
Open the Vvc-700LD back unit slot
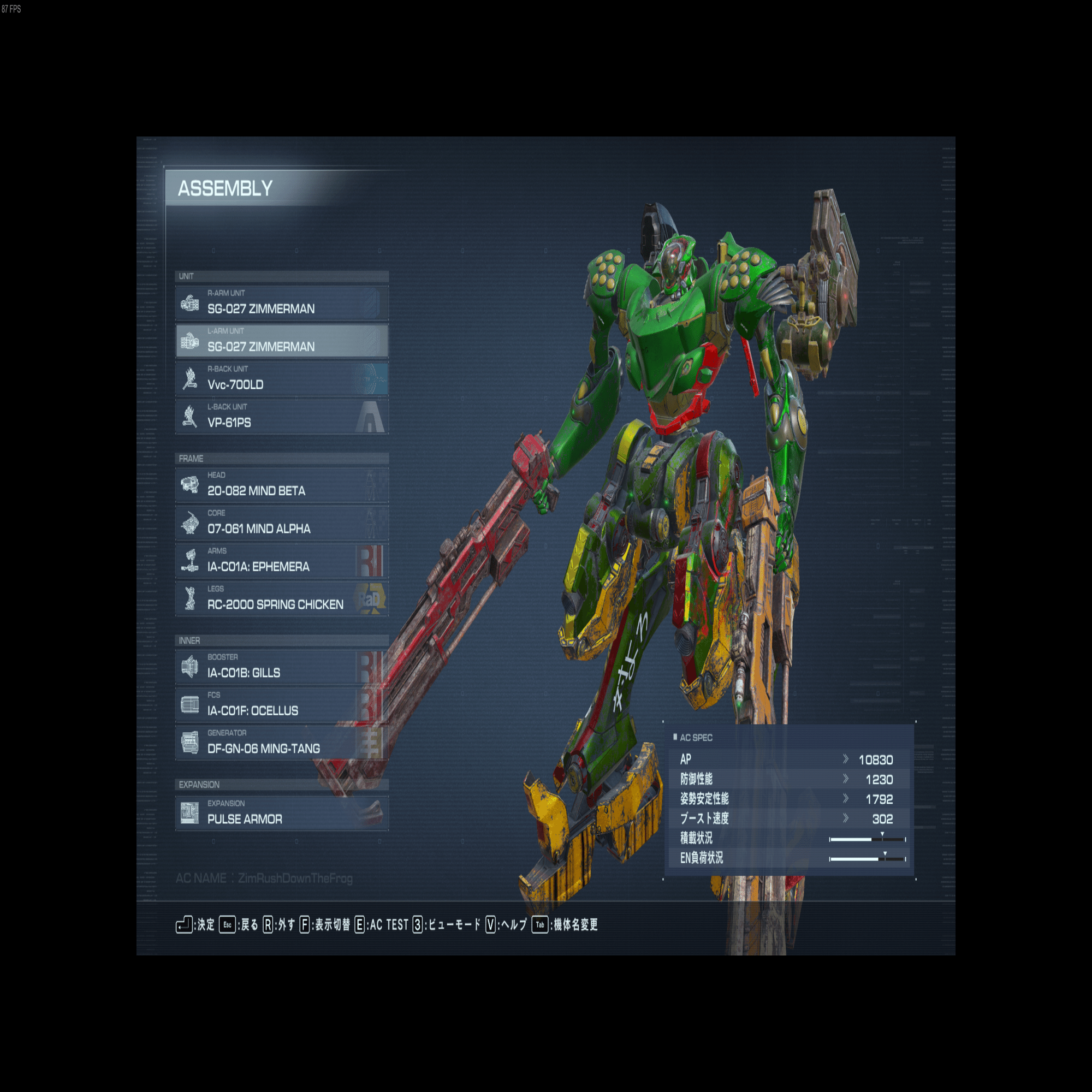(282, 379)
